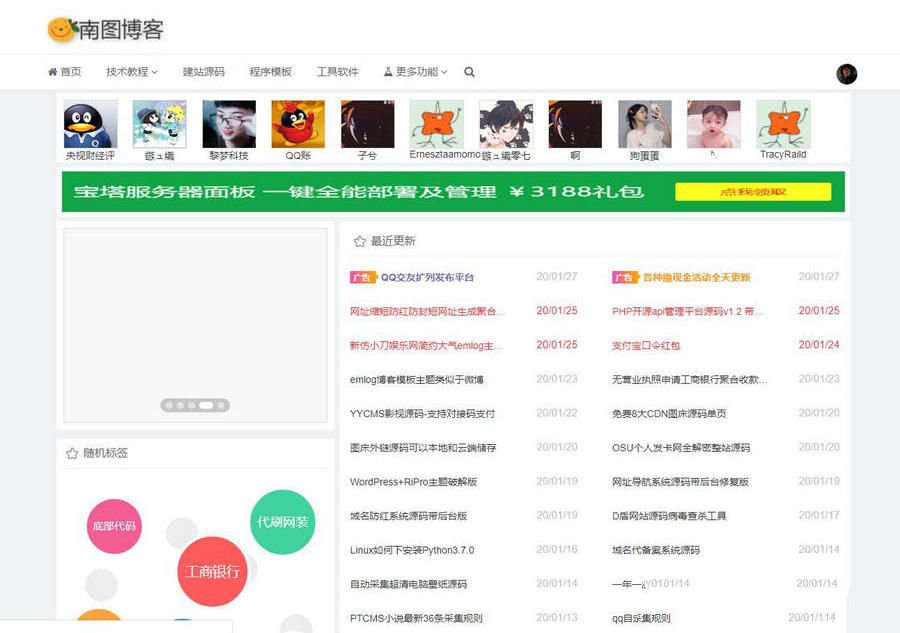This screenshot has height=633, width=900.
Task: Open 域名防红系统源码带后台版 article
Action: coord(408,515)
